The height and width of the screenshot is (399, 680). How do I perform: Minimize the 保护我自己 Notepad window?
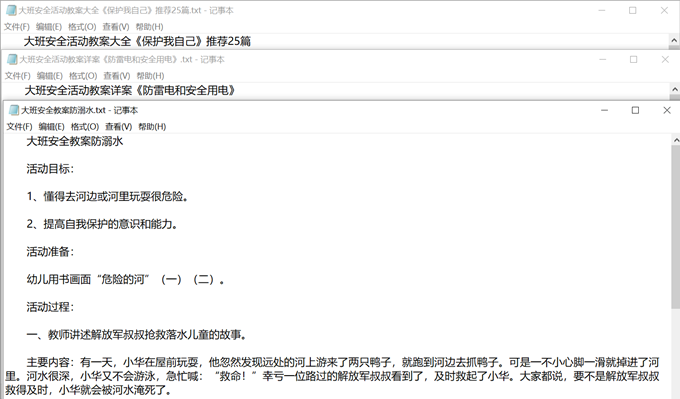coord(602,10)
